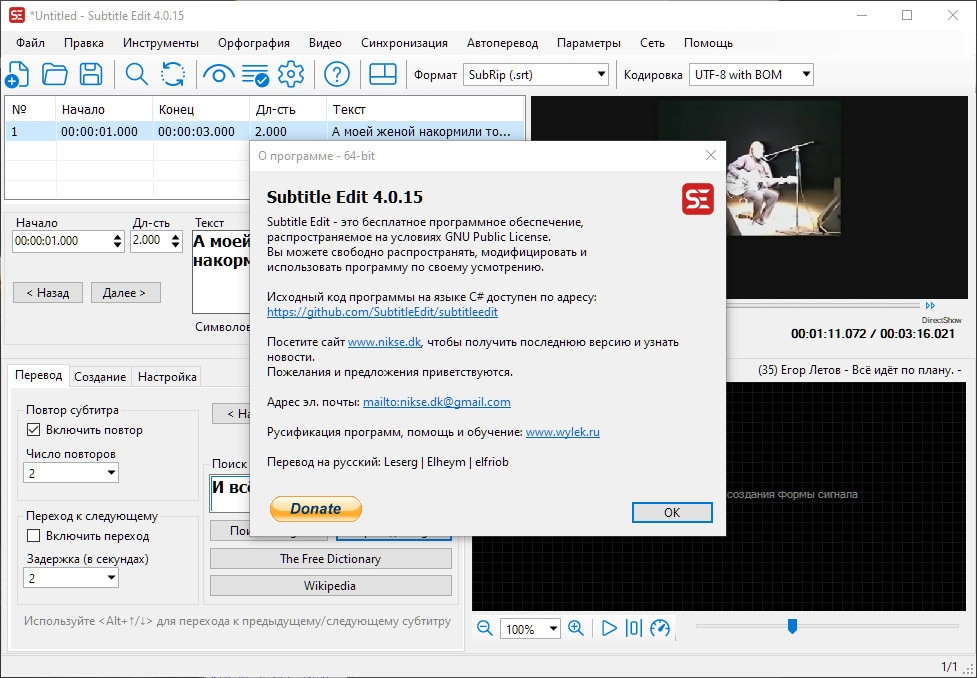The height and width of the screenshot is (678, 977).
Task: Zoom out the waveform
Action: 484,628
